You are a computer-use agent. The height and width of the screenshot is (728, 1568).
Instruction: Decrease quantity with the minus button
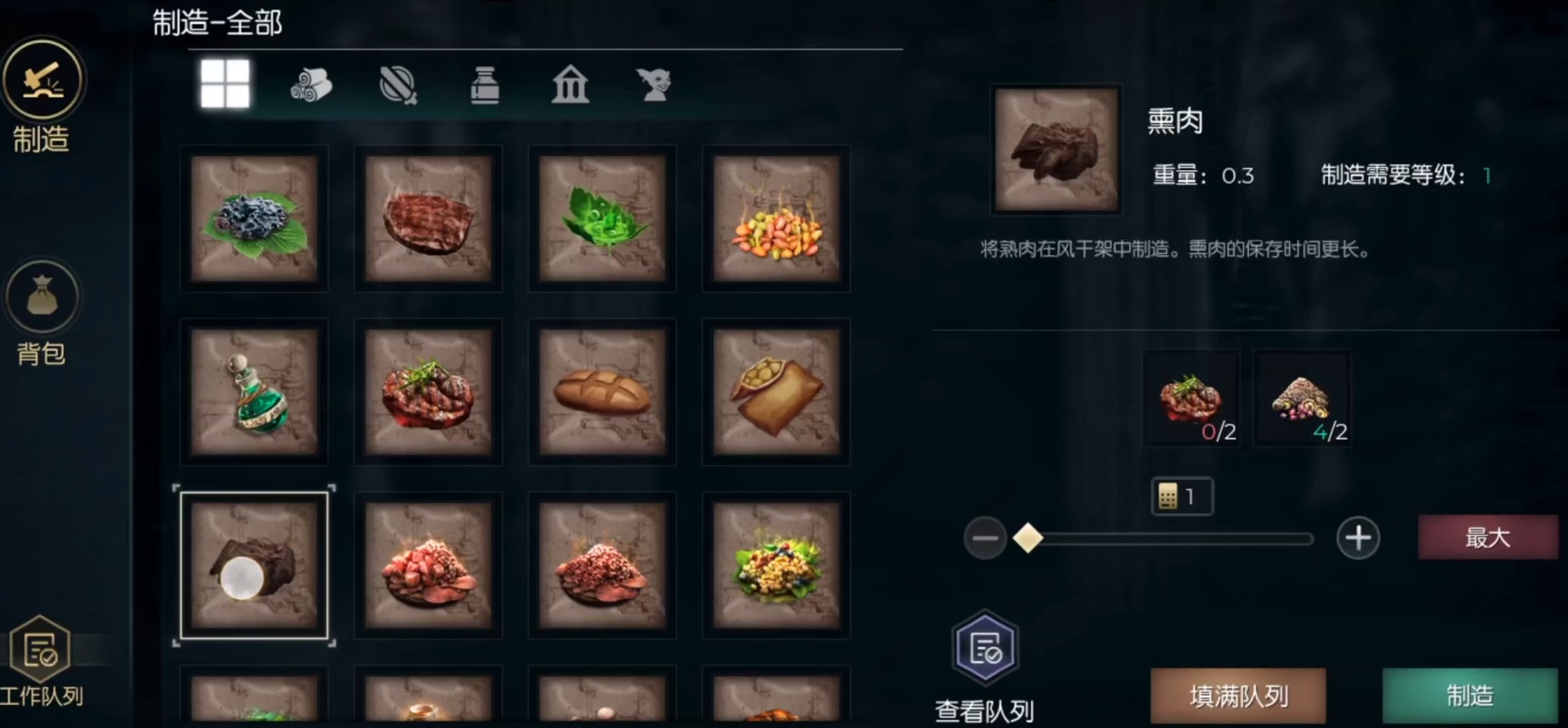(985, 538)
